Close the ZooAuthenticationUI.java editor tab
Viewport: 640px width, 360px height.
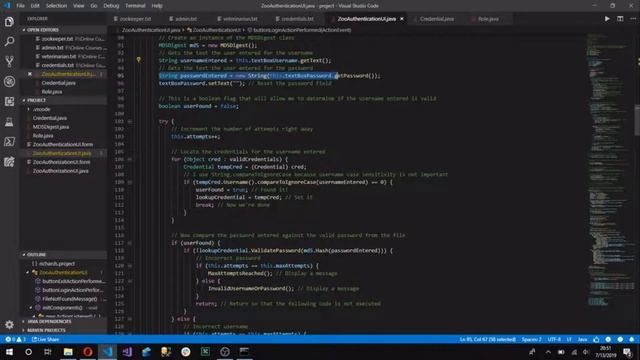click(402, 19)
